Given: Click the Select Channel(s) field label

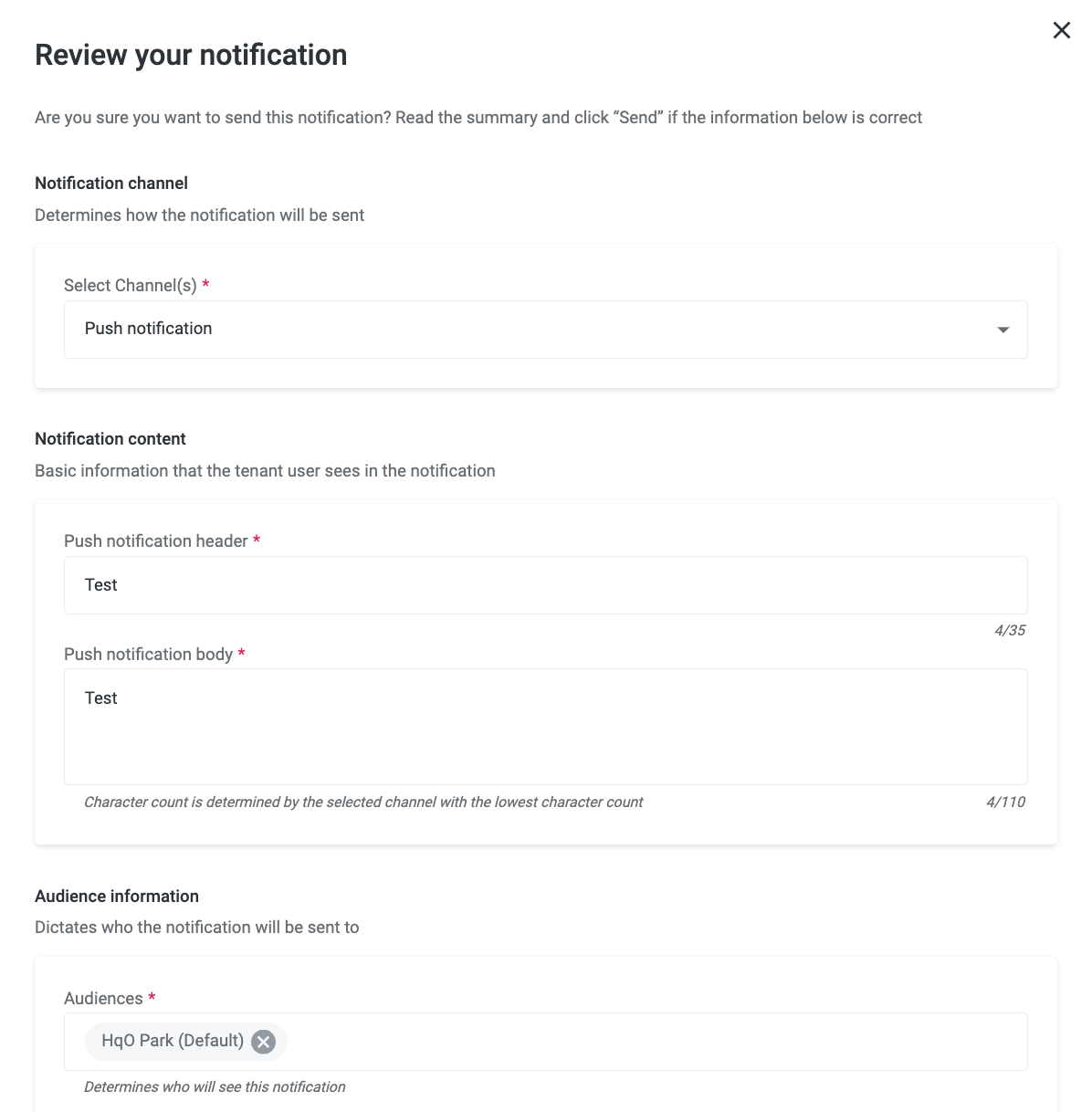Looking at the screenshot, I should [131, 286].
